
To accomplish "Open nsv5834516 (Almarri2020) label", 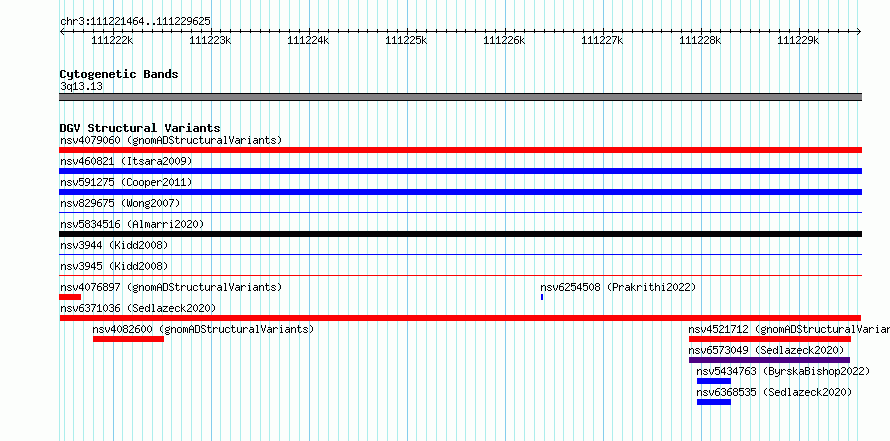I will (132, 224).
